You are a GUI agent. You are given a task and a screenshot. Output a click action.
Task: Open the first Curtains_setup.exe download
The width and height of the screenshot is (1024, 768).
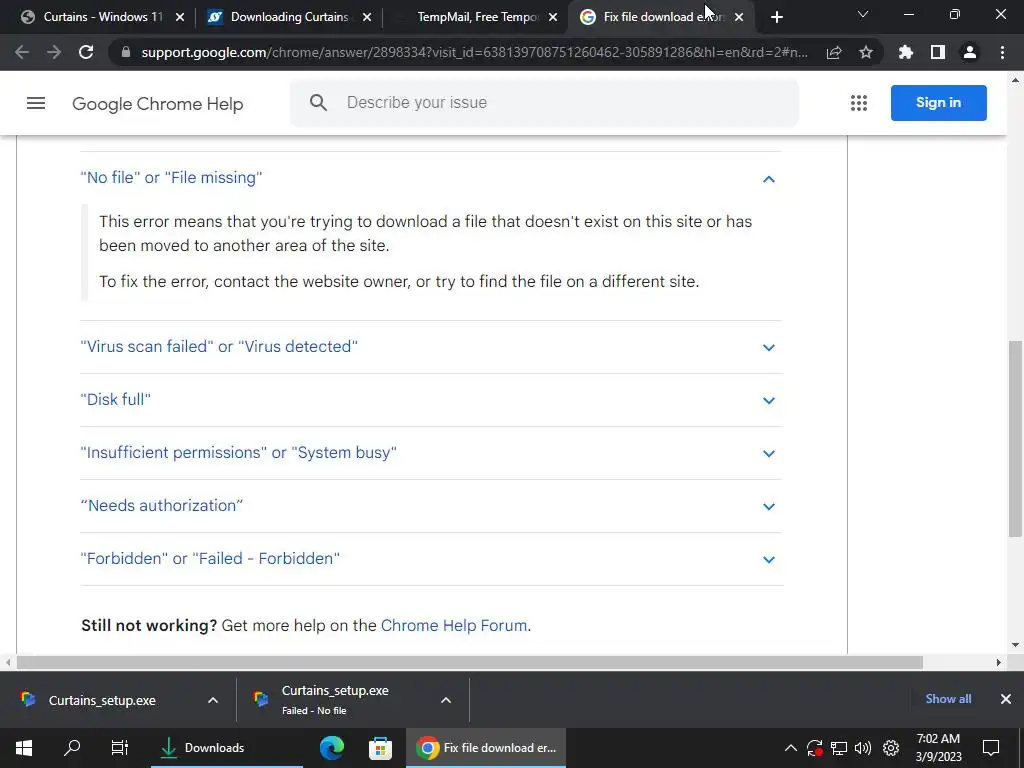click(x=102, y=700)
